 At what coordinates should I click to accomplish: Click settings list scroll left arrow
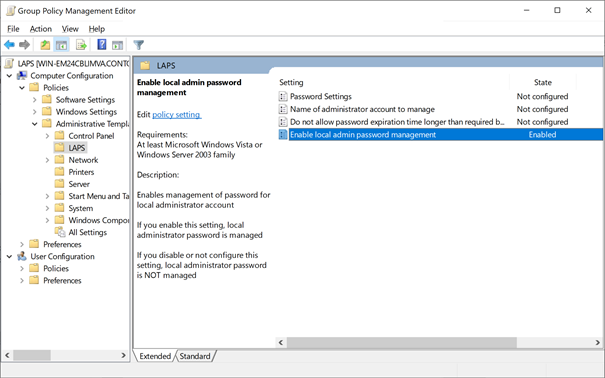pyautogui.click(x=281, y=343)
